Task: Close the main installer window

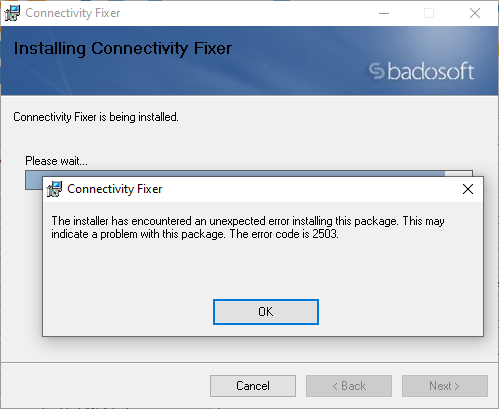Action: (x=475, y=13)
